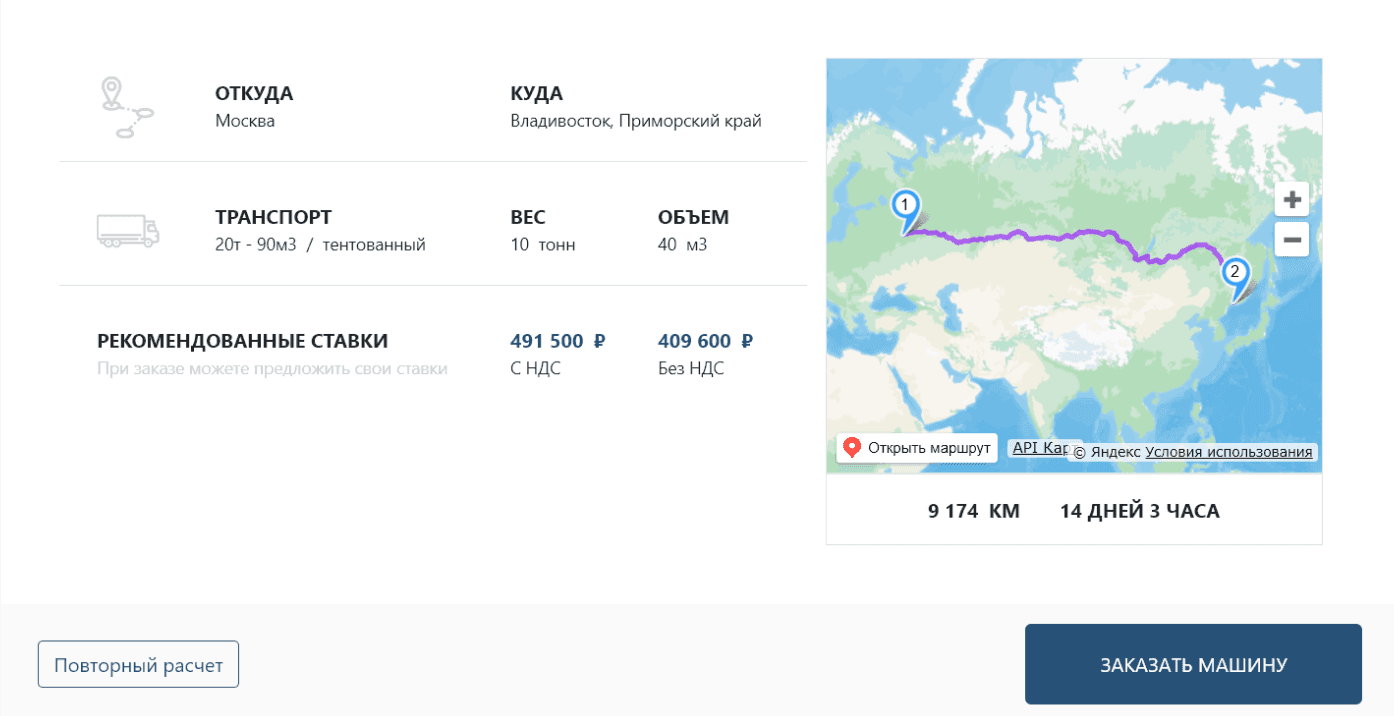This screenshot has height=716, width=1394.
Task: Zoom in on the map
Action: 1292,199
